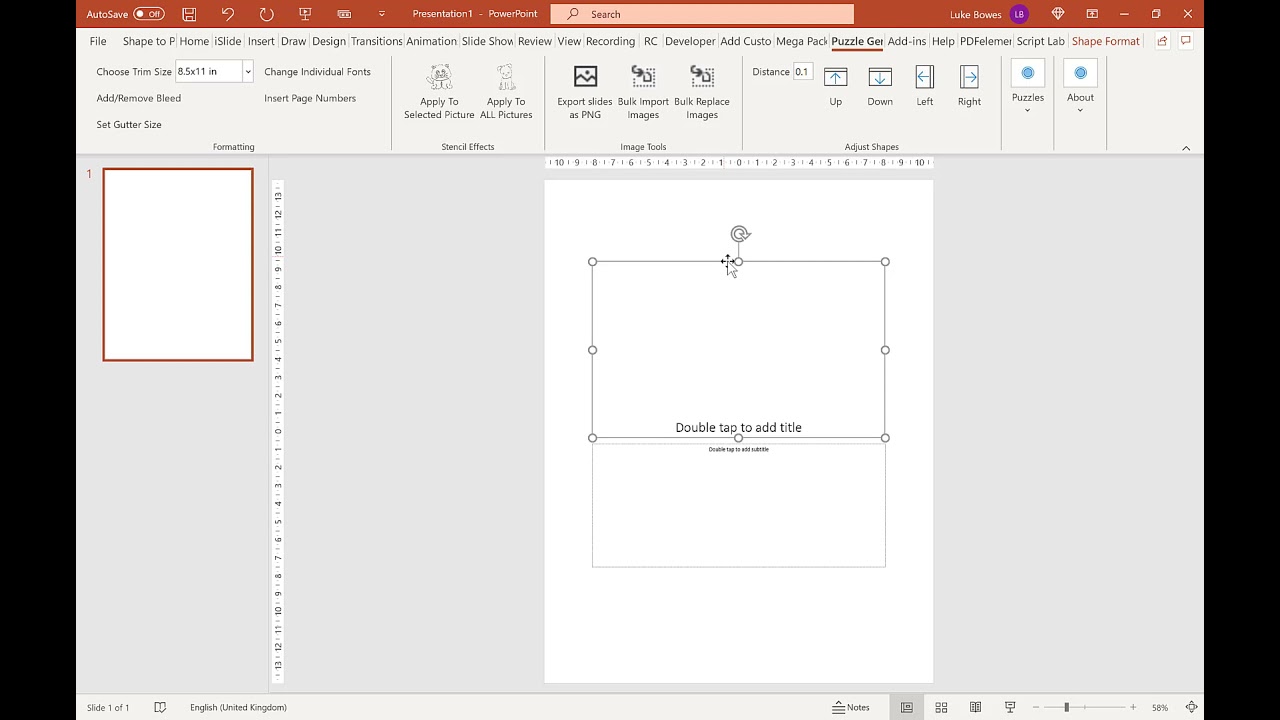Switch to the Home tab
The width and height of the screenshot is (1280, 720).
click(194, 41)
